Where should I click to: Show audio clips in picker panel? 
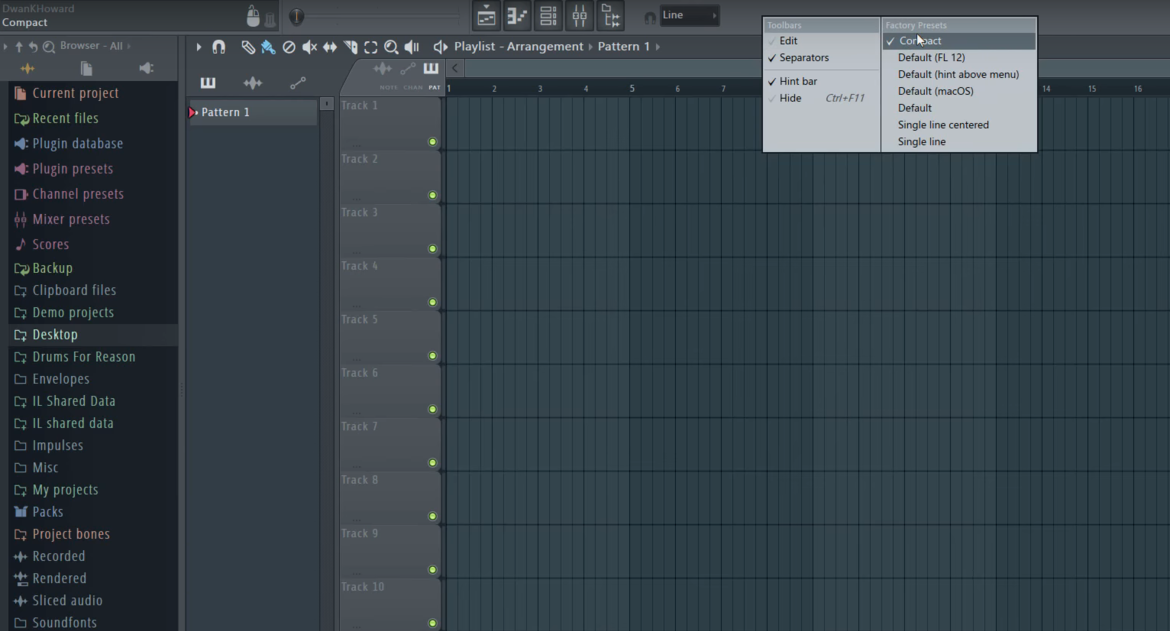coord(252,83)
